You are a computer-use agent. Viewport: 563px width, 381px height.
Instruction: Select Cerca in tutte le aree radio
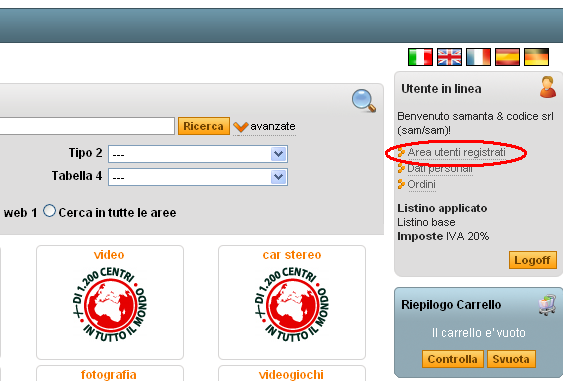pos(49,211)
